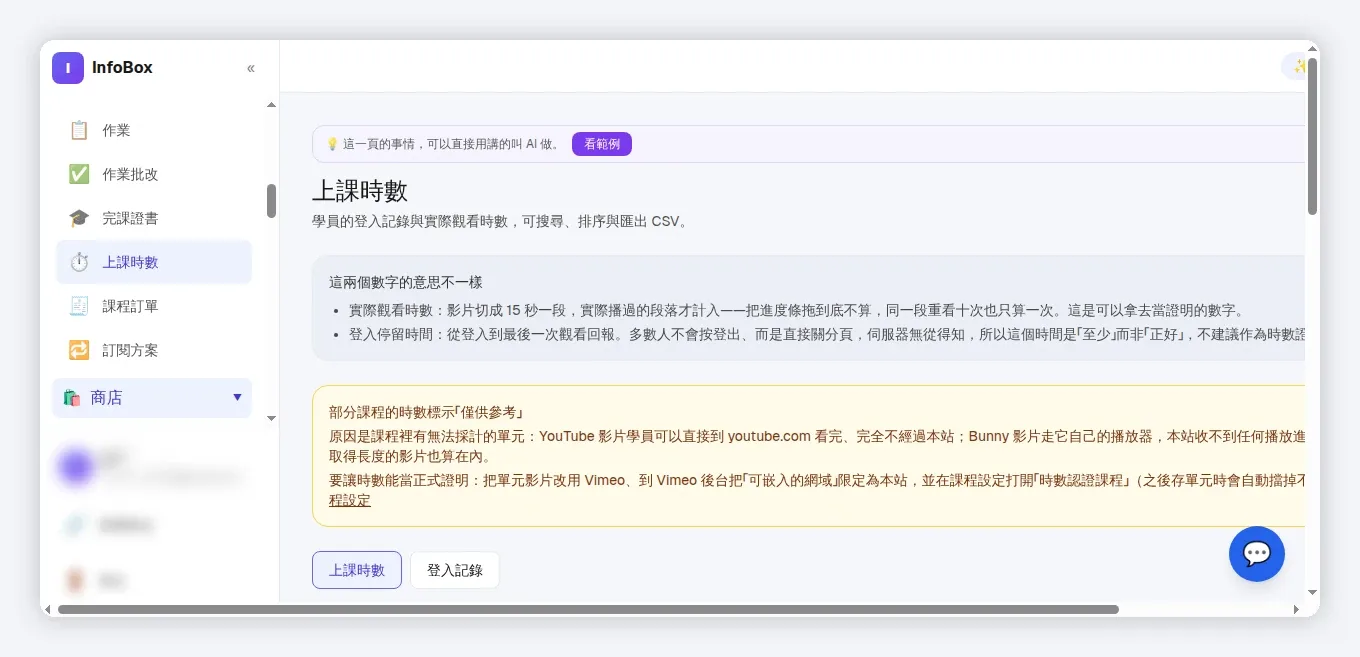
Task: Click the large 上課時數 page heading
Action: 360,191
